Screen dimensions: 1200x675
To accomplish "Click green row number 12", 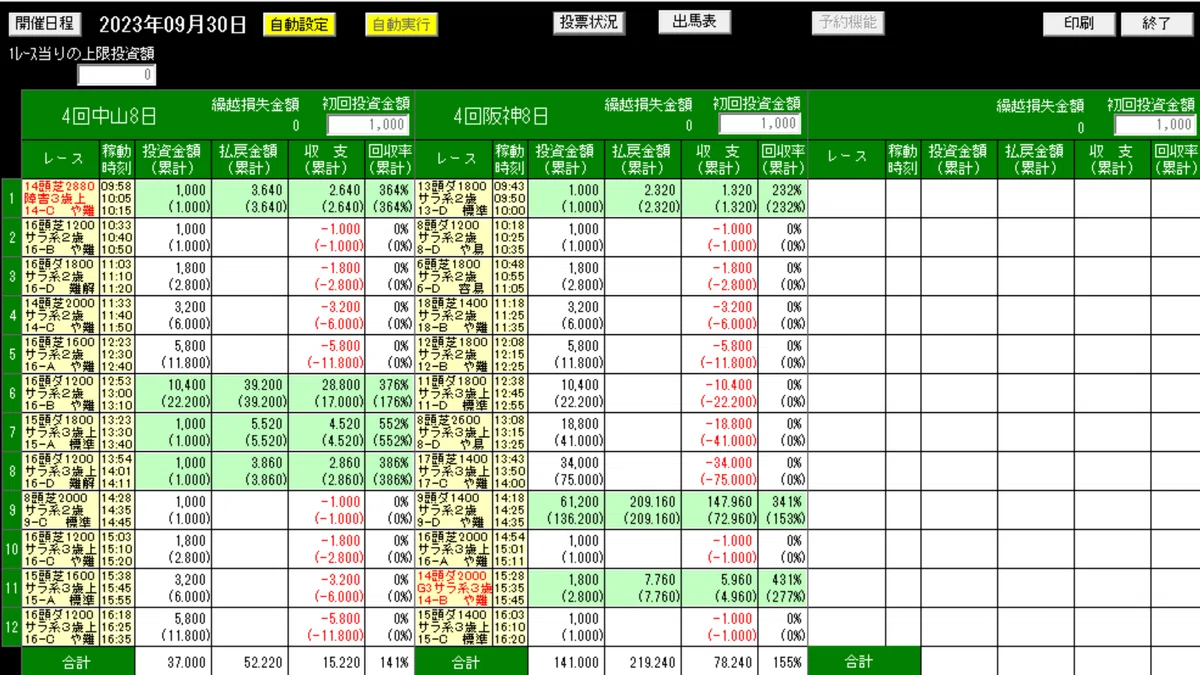I will (x=11, y=628).
